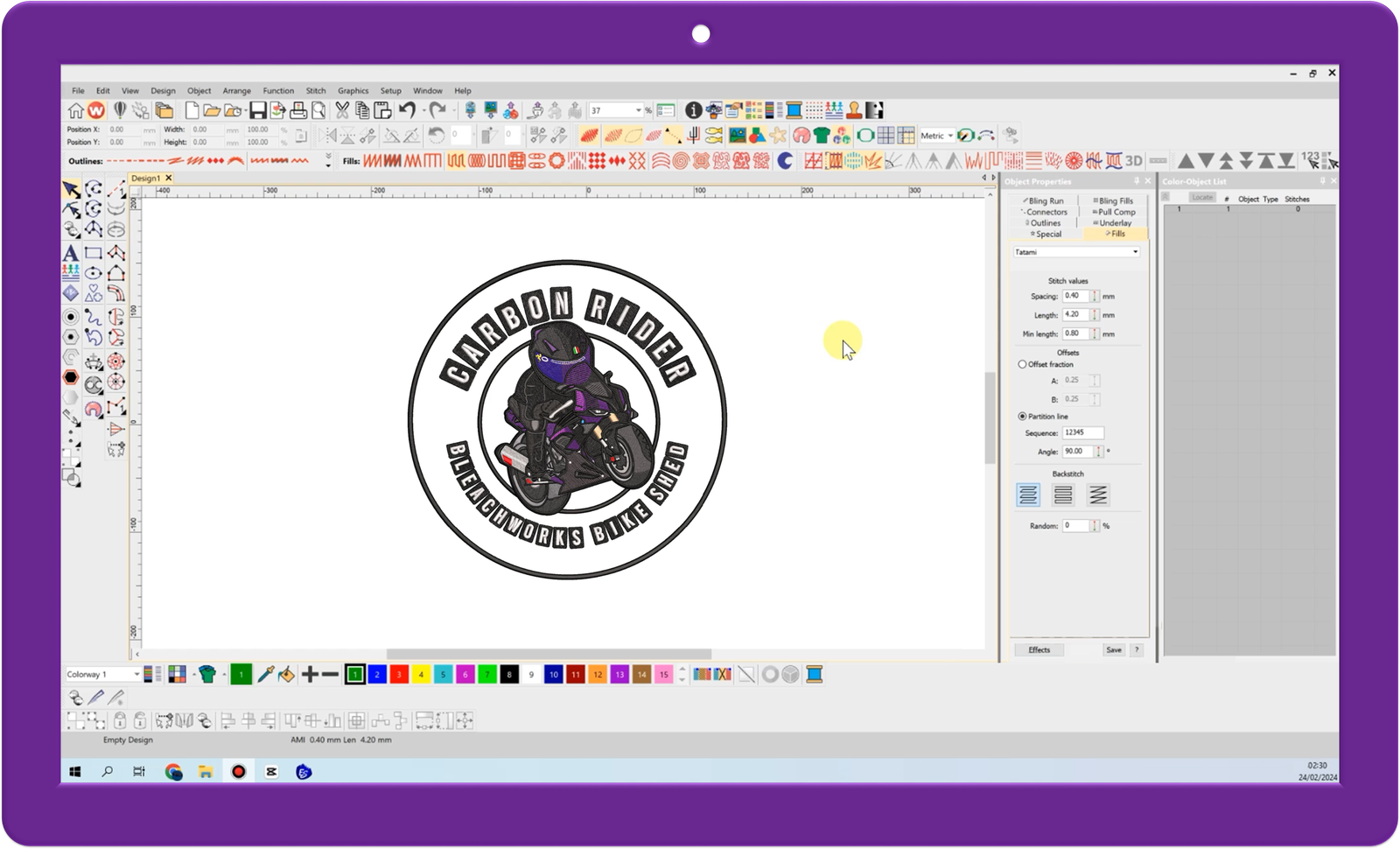Image resolution: width=1400 pixels, height=849 pixels.
Task: Close the Design1 document tab
Action: (169, 178)
